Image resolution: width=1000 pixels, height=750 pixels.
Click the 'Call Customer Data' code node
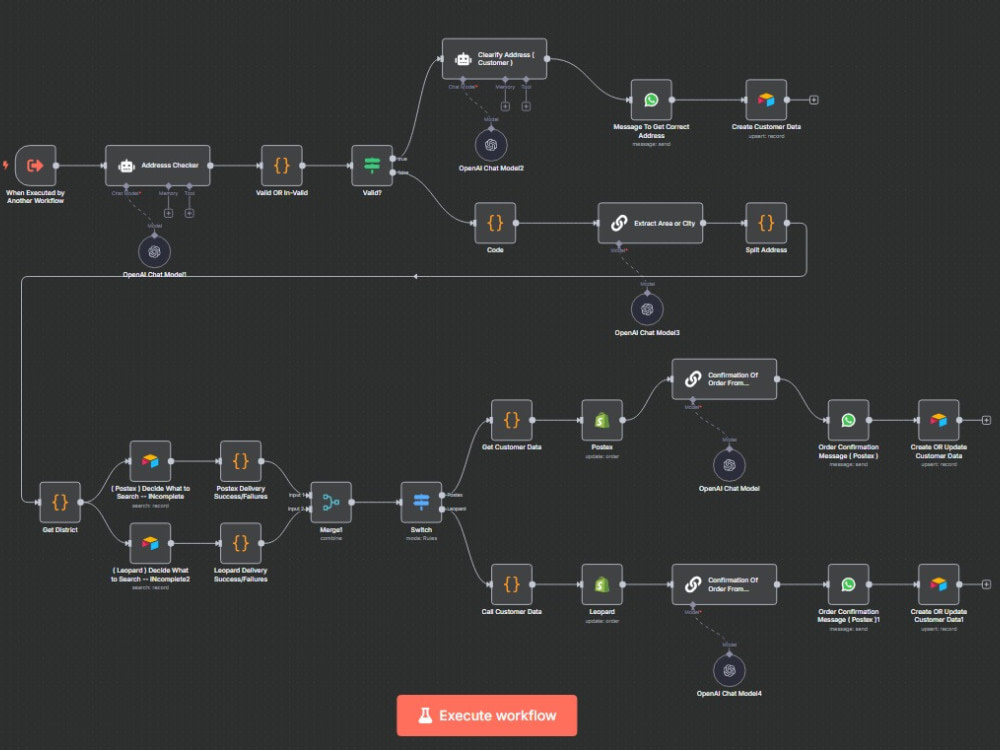511,584
